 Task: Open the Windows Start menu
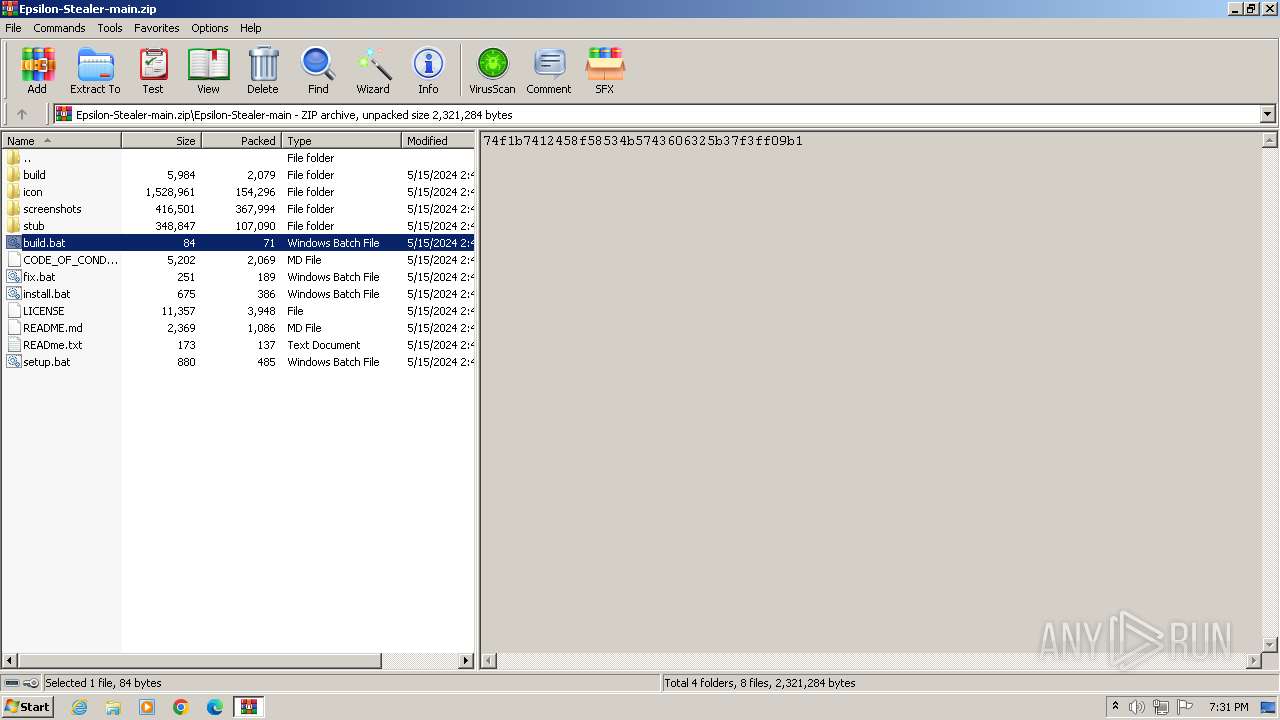(27, 707)
